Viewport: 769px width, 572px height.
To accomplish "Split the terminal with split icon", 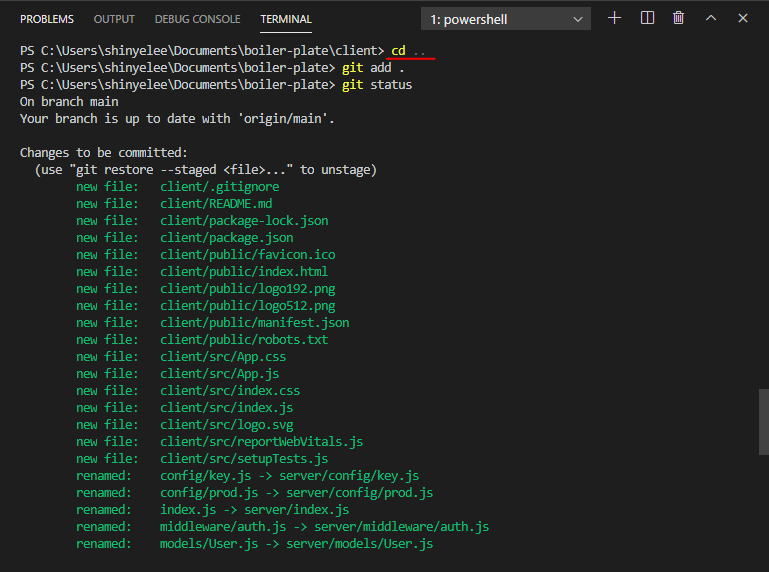I will (x=647, y=18).
